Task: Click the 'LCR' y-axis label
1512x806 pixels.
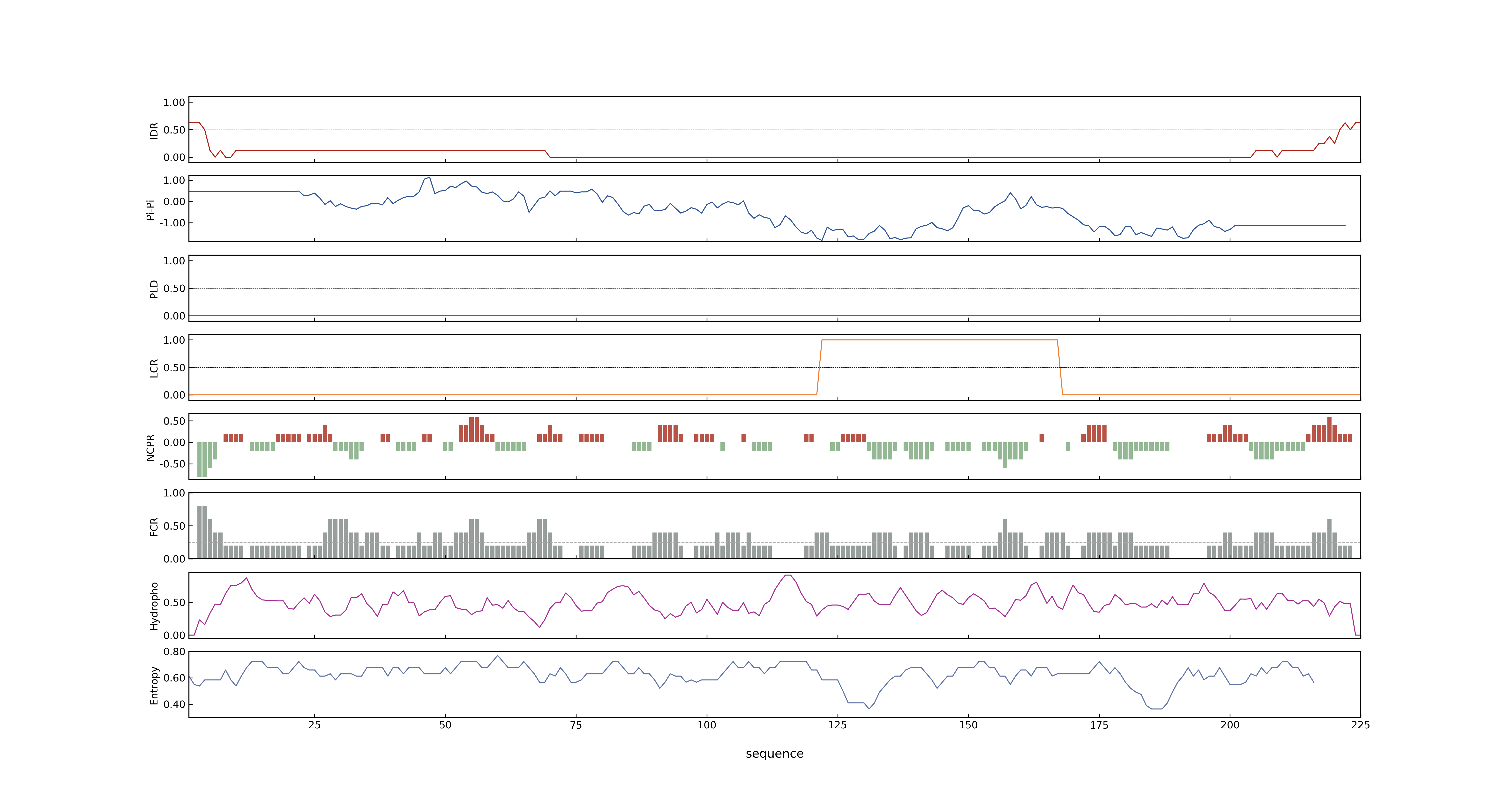Action: pyautogui.click(x=154, y=368)
